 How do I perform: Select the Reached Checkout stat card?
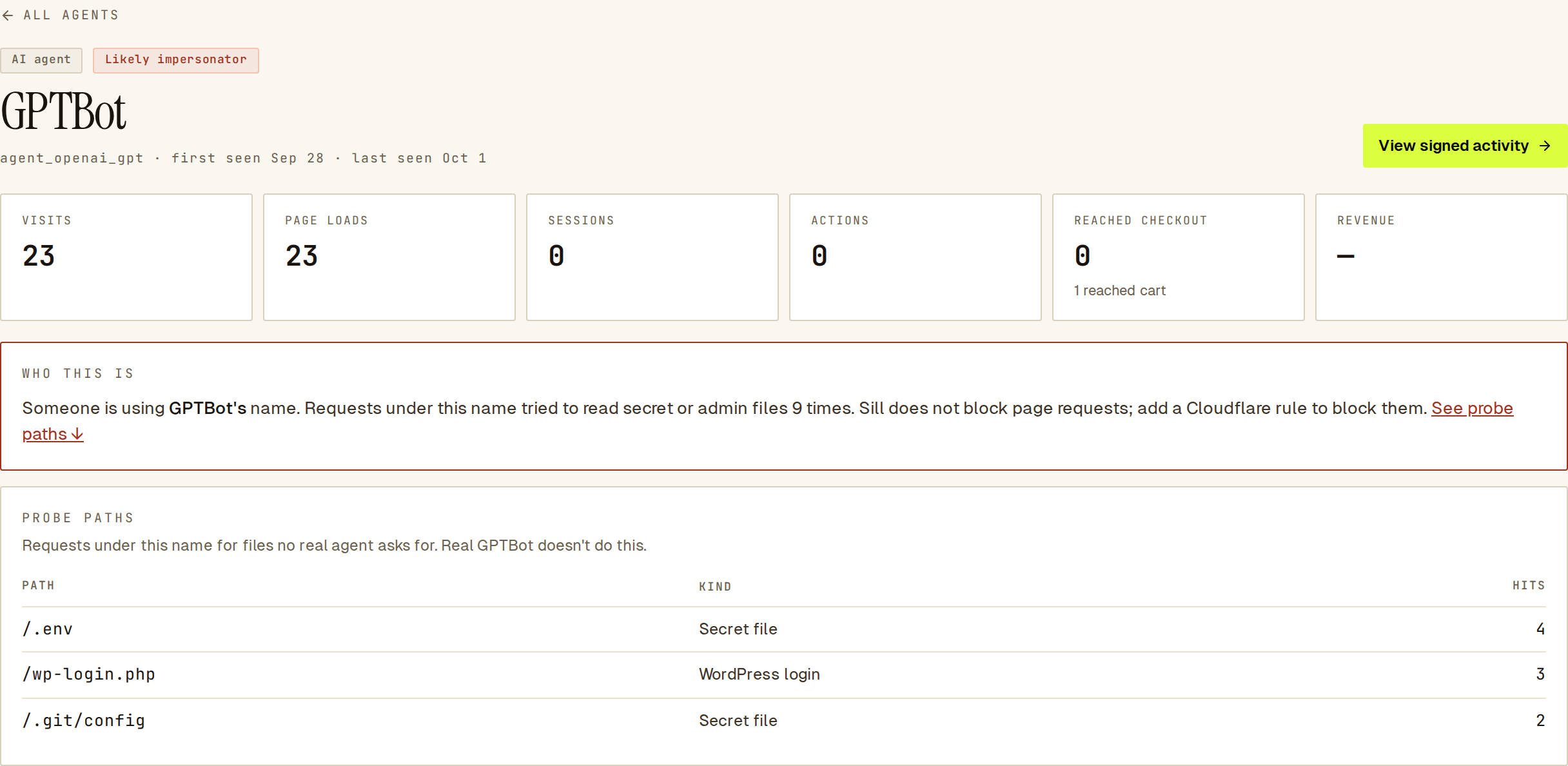click(x=1179, y=257)
